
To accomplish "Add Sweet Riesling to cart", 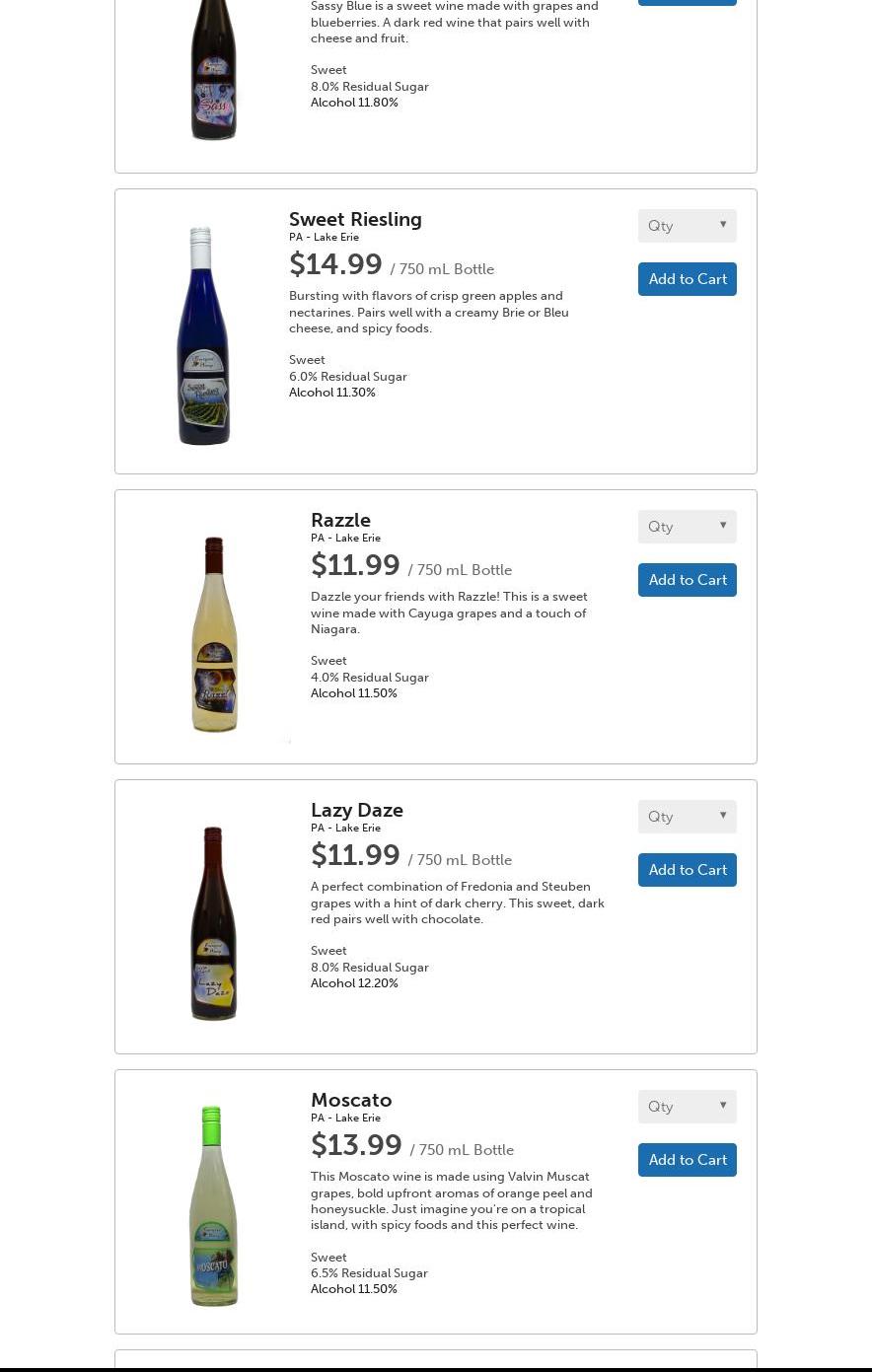I will pos(687,279).
